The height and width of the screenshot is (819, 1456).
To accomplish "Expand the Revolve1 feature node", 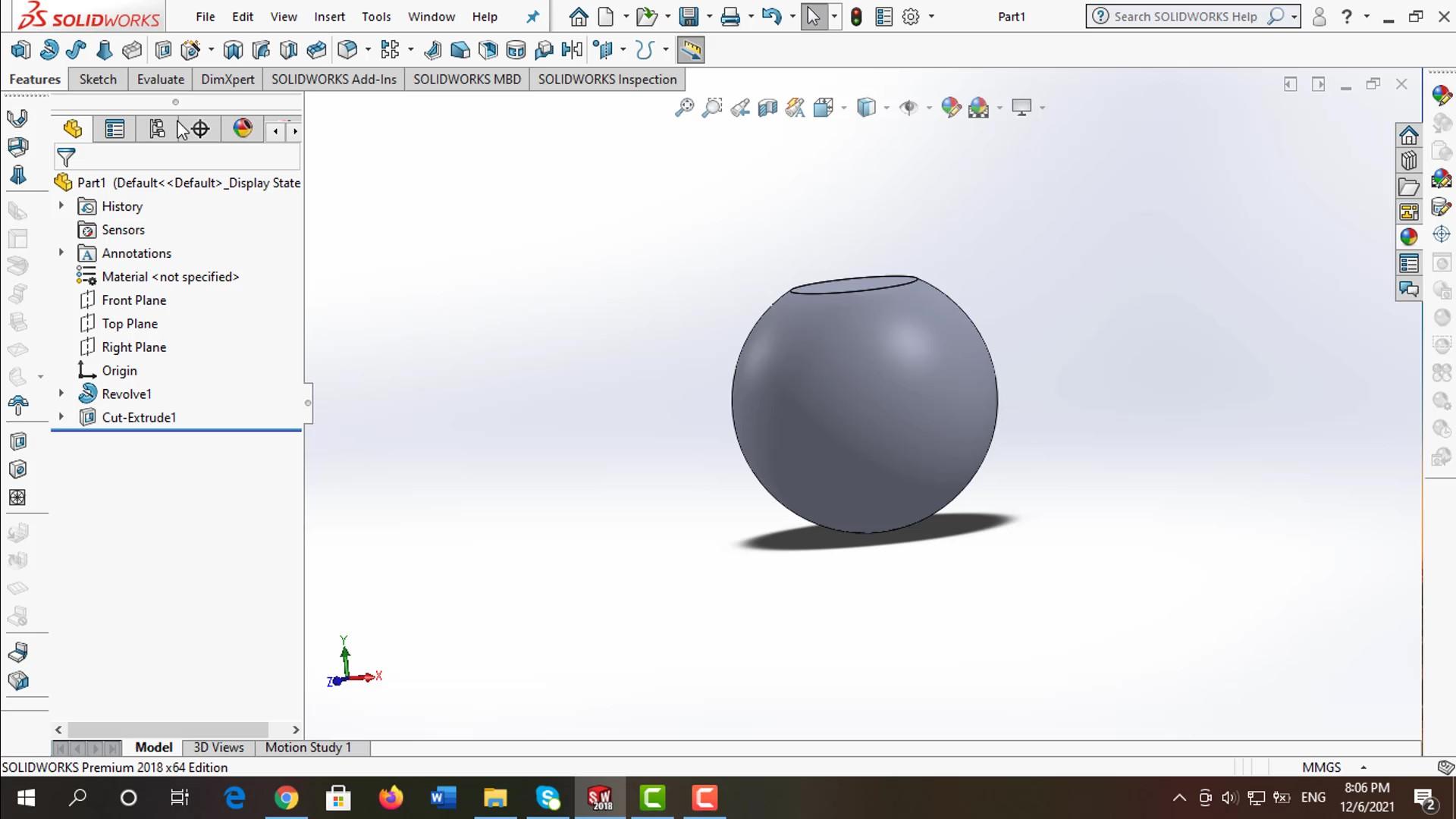I will [61, 394].
